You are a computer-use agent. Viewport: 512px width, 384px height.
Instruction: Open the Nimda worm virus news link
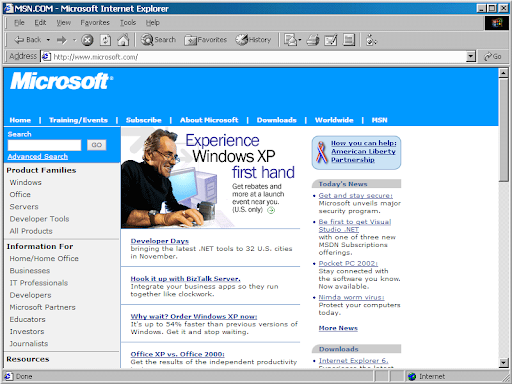[351, 297]
